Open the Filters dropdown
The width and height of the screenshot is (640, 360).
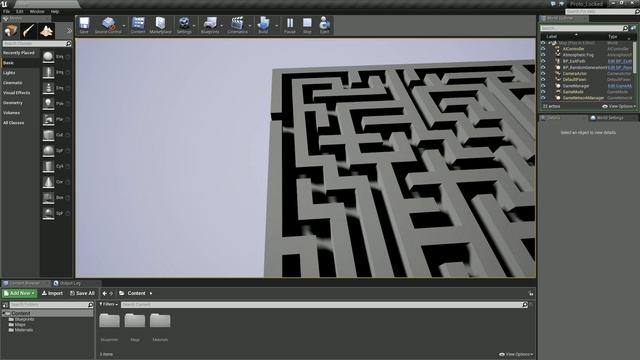tap(109, 304)
